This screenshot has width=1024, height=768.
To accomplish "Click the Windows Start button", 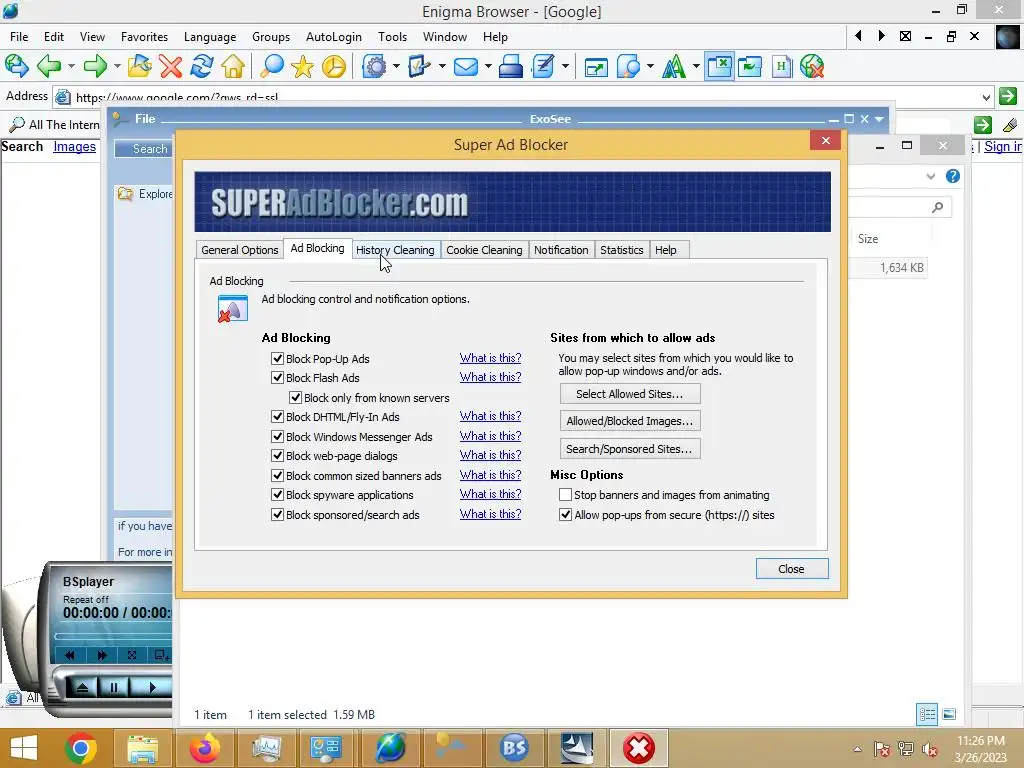I will [x=24, y=748].
